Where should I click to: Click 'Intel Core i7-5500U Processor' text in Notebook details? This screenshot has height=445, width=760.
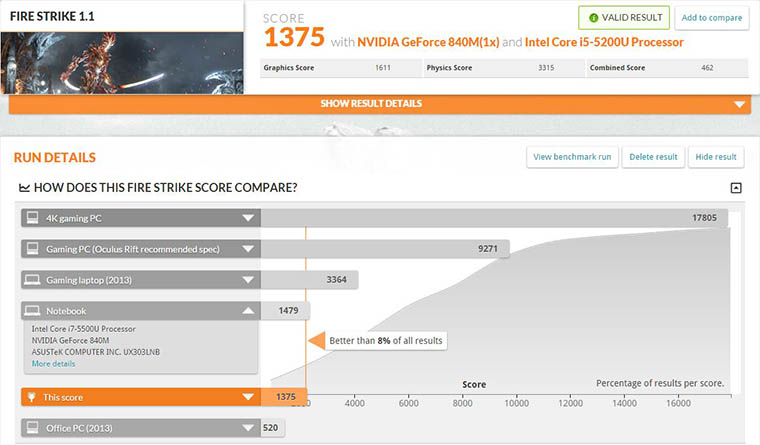83,329
